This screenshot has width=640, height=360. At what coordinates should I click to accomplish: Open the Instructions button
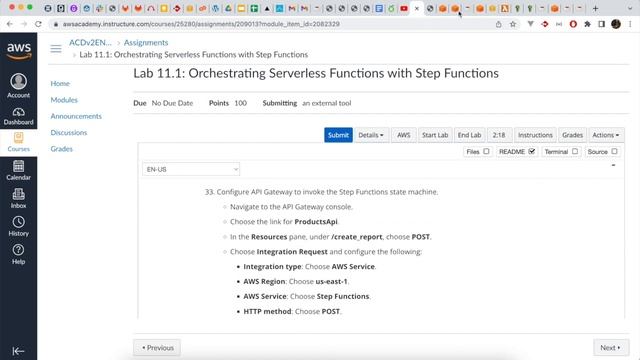coord(535,135)
